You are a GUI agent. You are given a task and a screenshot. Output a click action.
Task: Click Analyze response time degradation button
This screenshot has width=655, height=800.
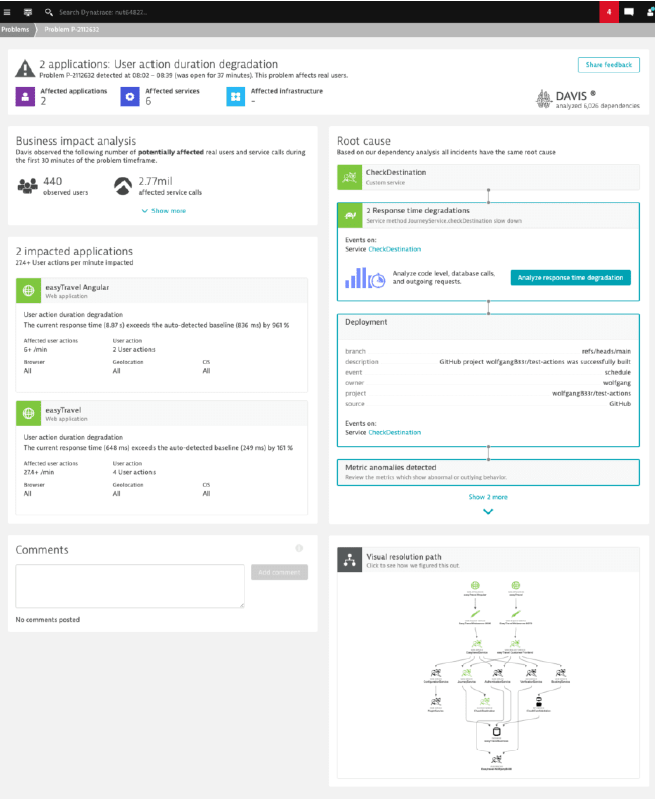tap(570, 278)
